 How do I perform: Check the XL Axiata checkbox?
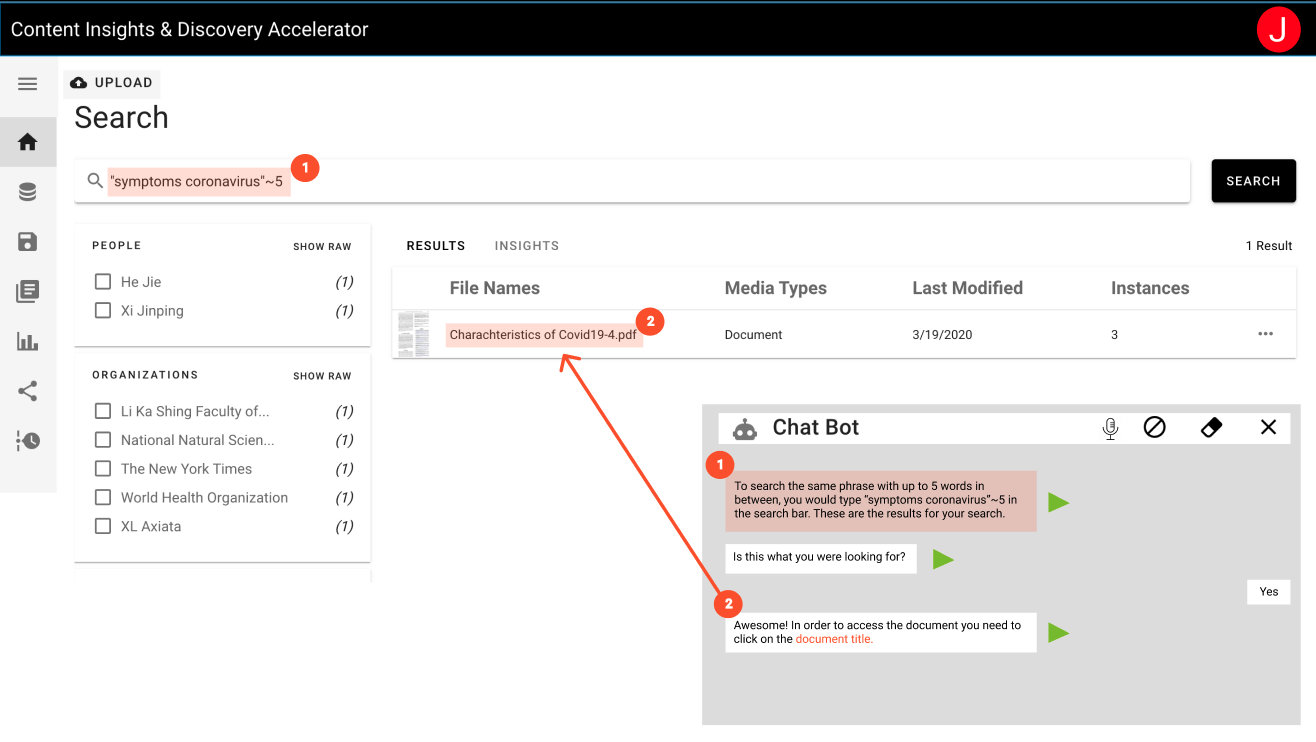click(102, 526)
